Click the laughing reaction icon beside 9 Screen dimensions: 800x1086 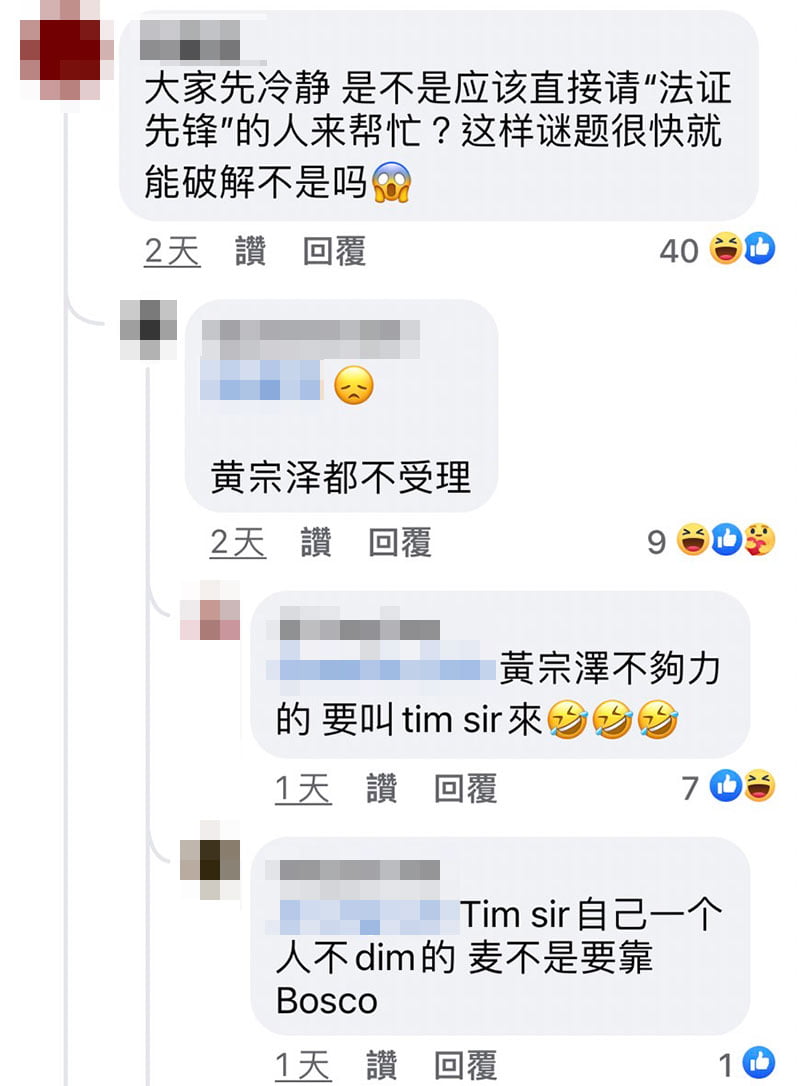[693, 540]
